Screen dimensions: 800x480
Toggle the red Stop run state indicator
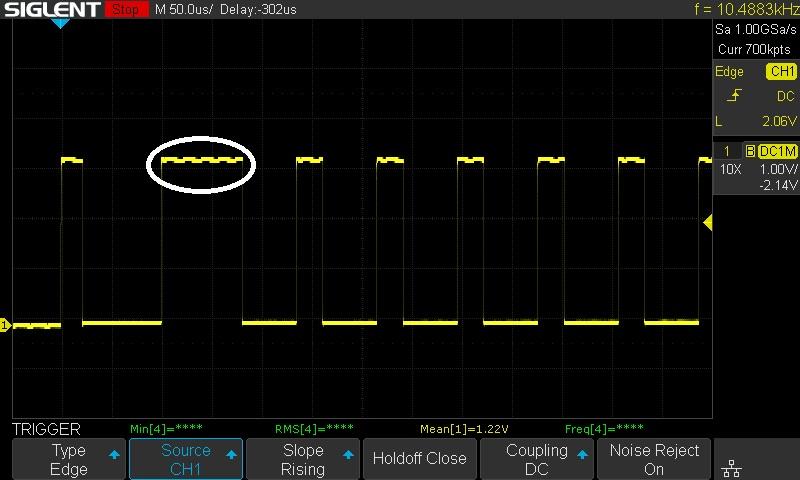125,10
